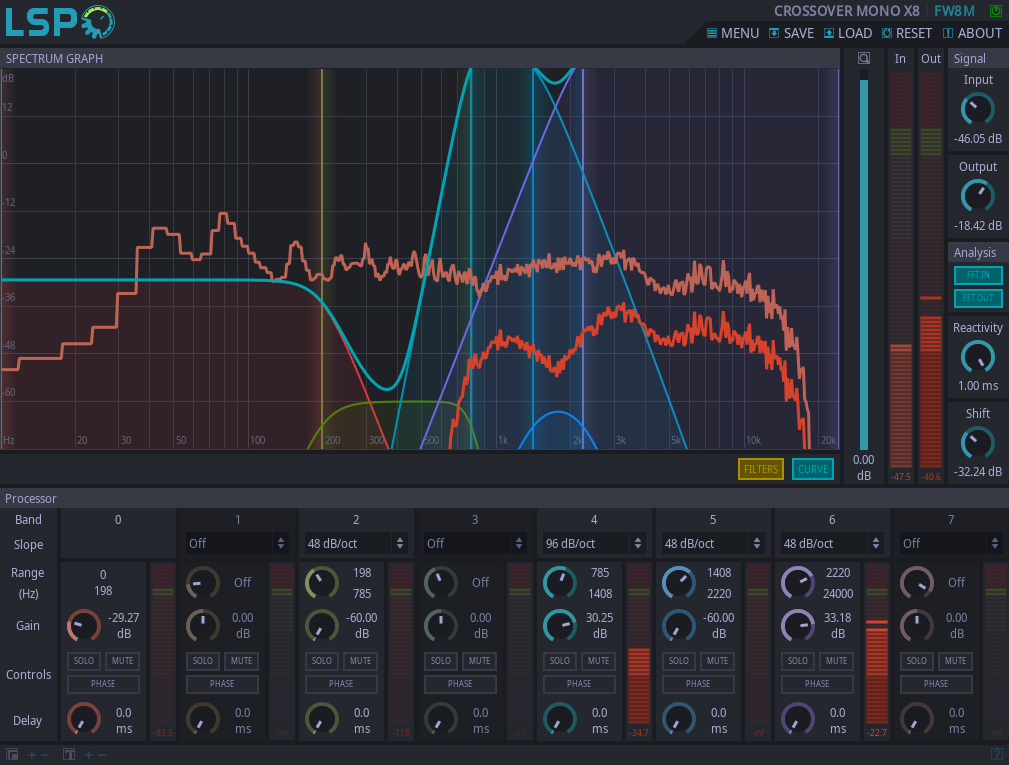The height and width of the screenshot is (765, 1009).
Task: Click the font scaling T icon
Action: (69, 755)
